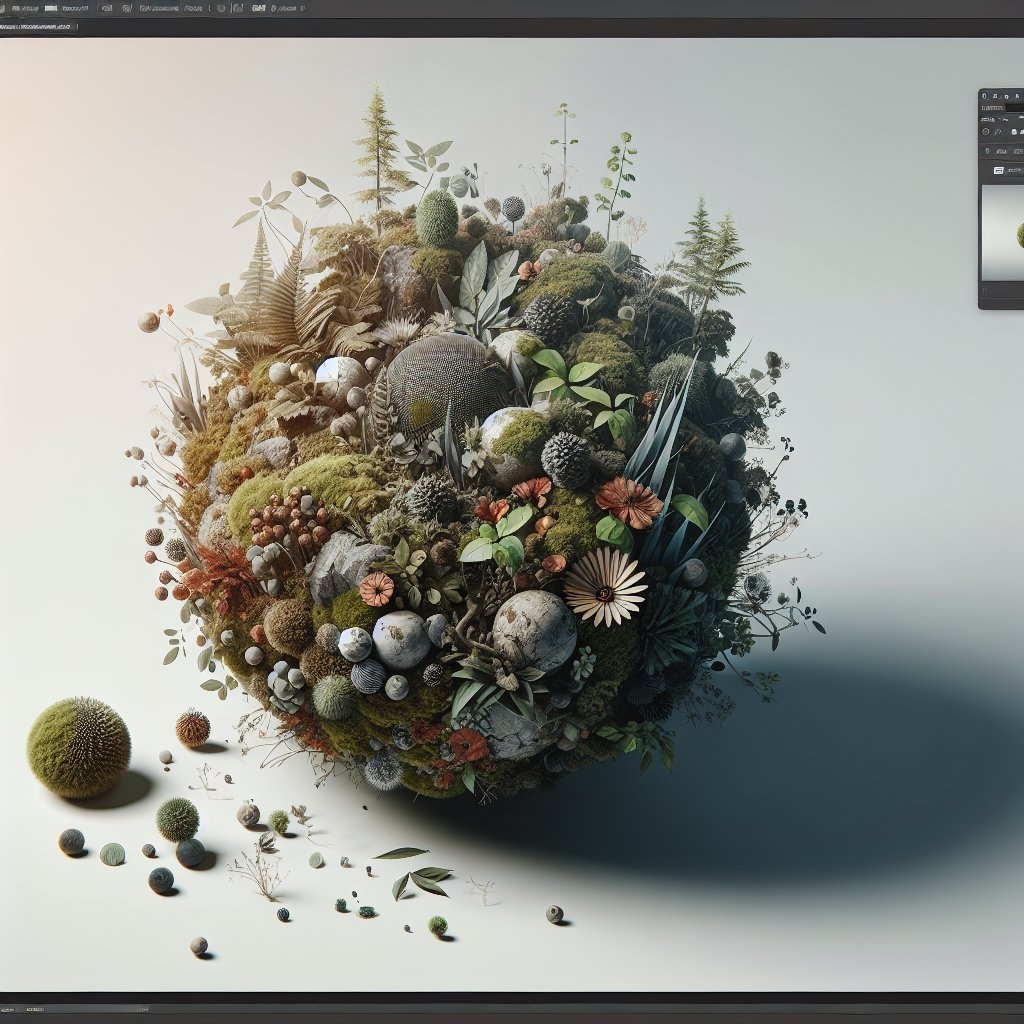1024x1024 pixels.
Task: Click the circular icon in the floating panel
Action: [985, 131]
